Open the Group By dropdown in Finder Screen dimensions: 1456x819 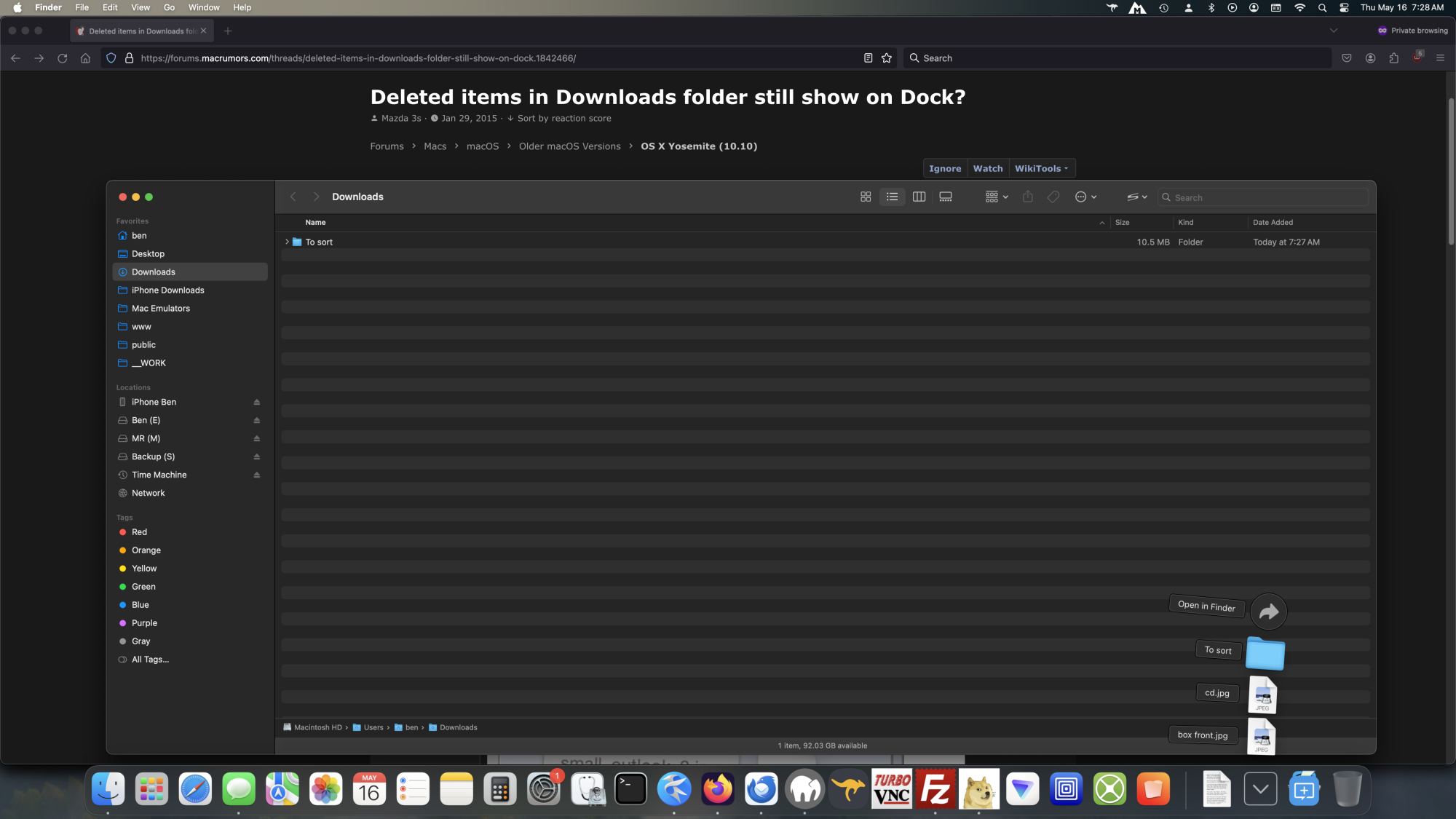pyautogui.click(x=996, y=197)
